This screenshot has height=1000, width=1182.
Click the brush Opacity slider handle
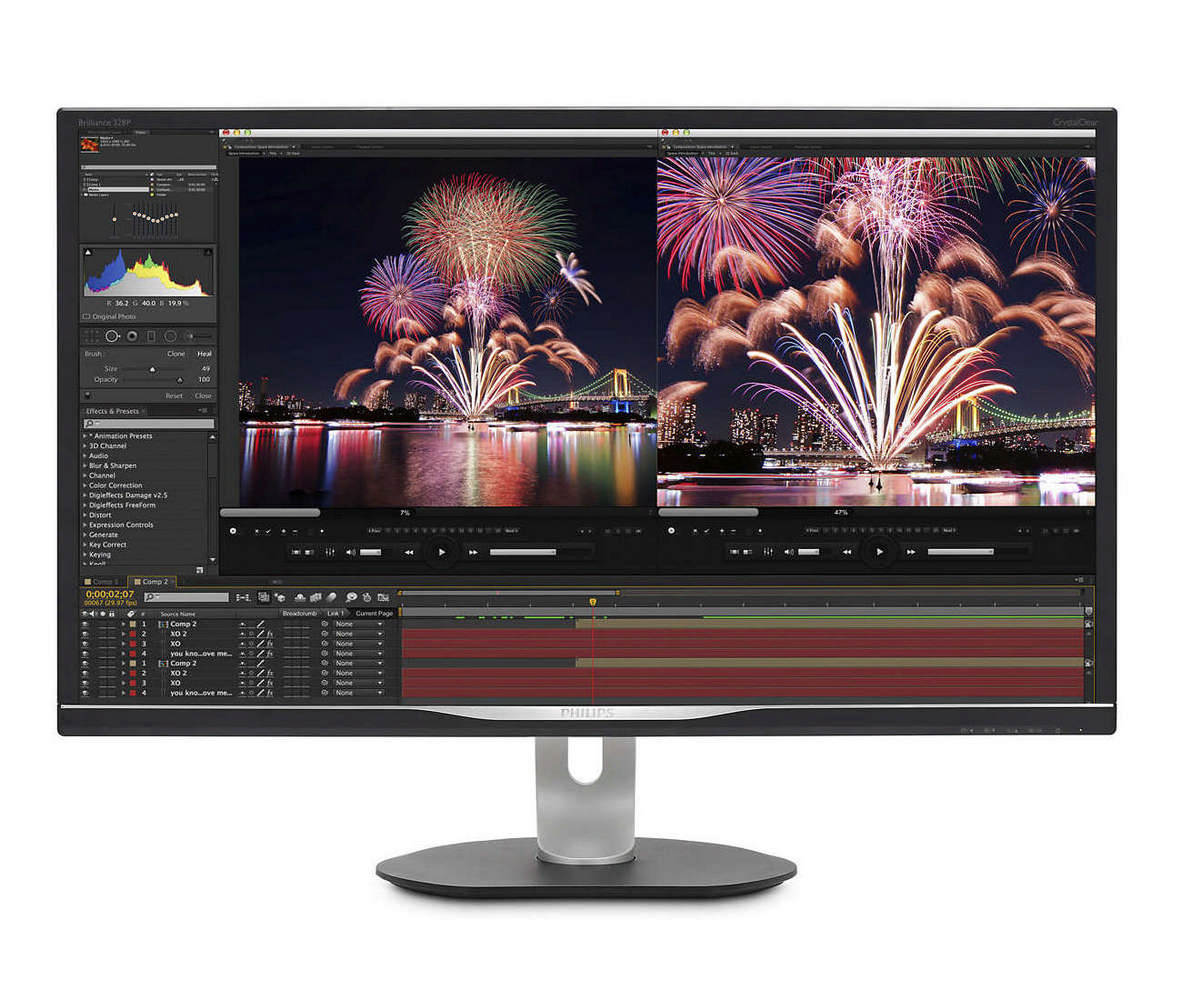[180, 380]
